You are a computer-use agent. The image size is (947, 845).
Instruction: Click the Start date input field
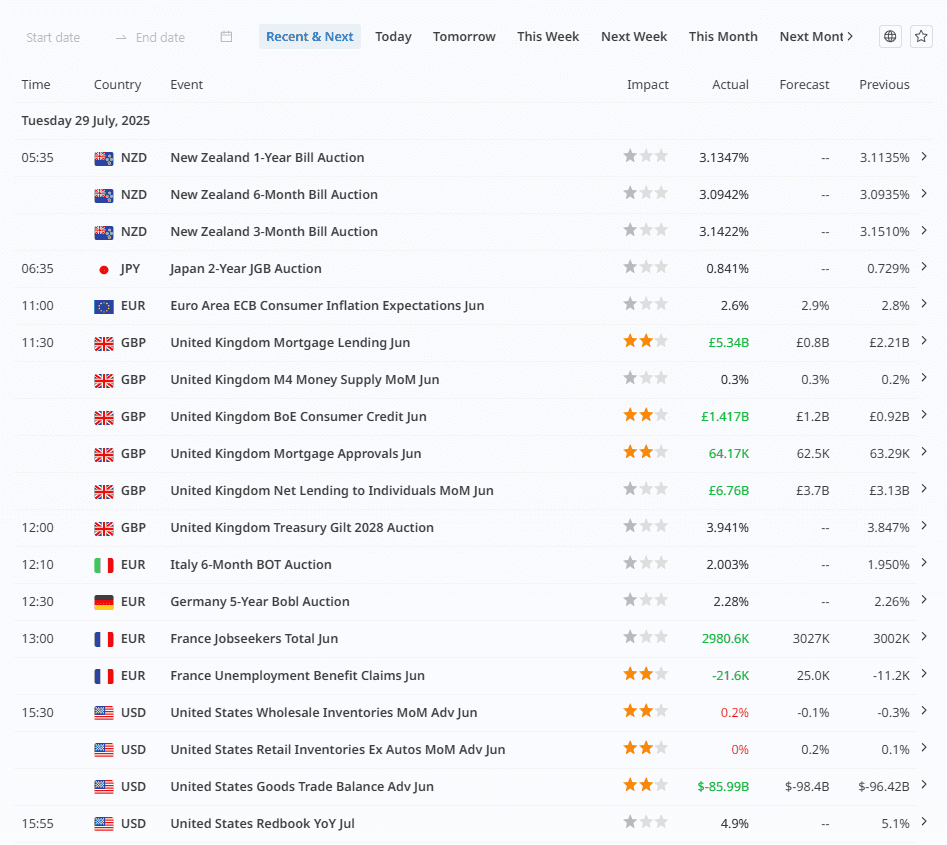(x=53, y=37)
